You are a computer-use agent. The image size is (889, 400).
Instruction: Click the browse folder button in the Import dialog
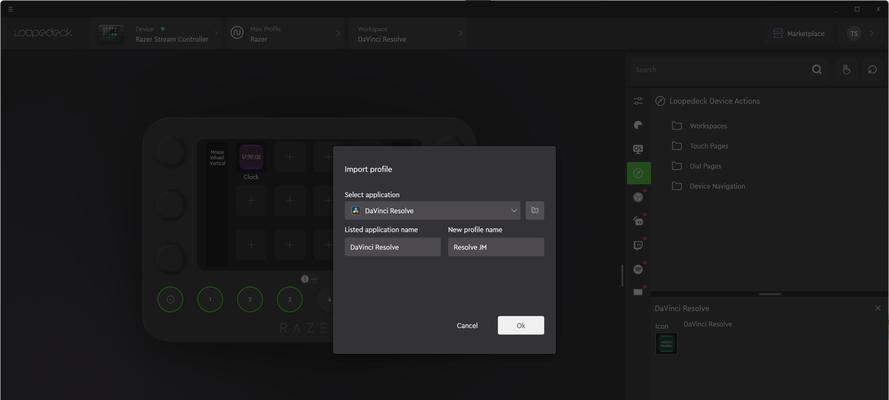pyautogui.click(x=535, y=210)
